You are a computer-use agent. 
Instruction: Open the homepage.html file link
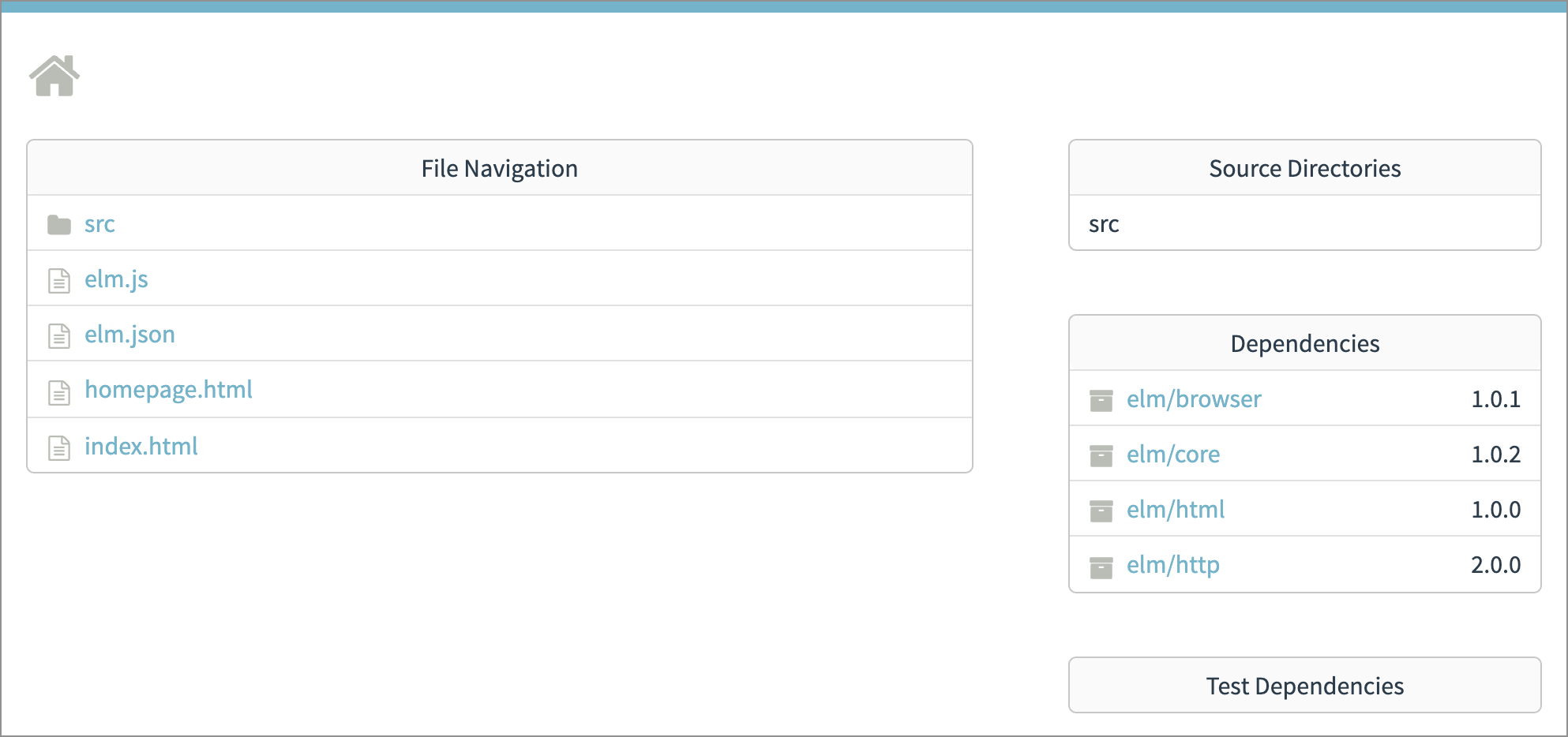point(168,390)
